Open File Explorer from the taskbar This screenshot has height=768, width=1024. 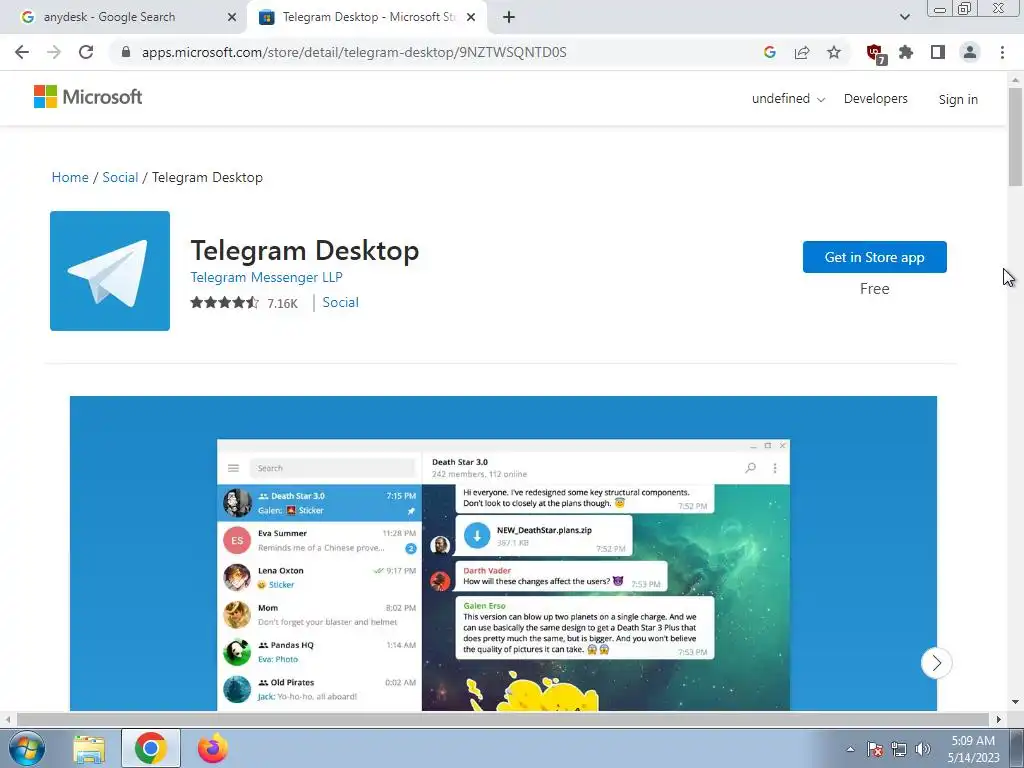(89, 748)
